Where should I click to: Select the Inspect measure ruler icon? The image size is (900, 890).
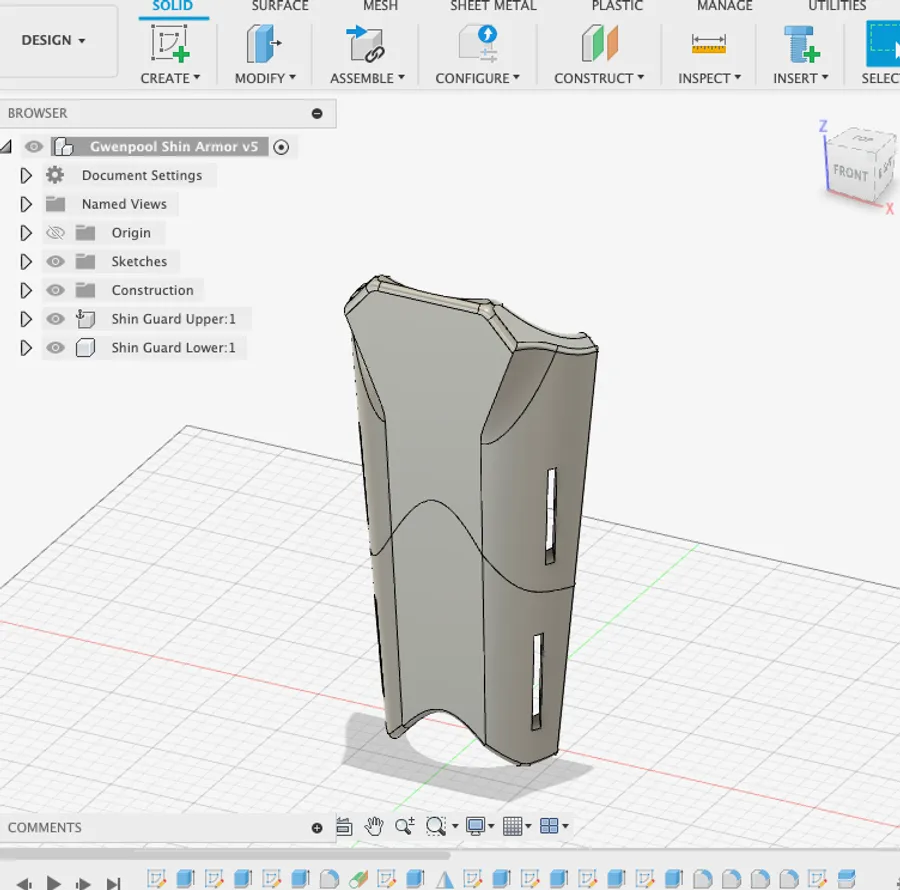tap(709, 44)
